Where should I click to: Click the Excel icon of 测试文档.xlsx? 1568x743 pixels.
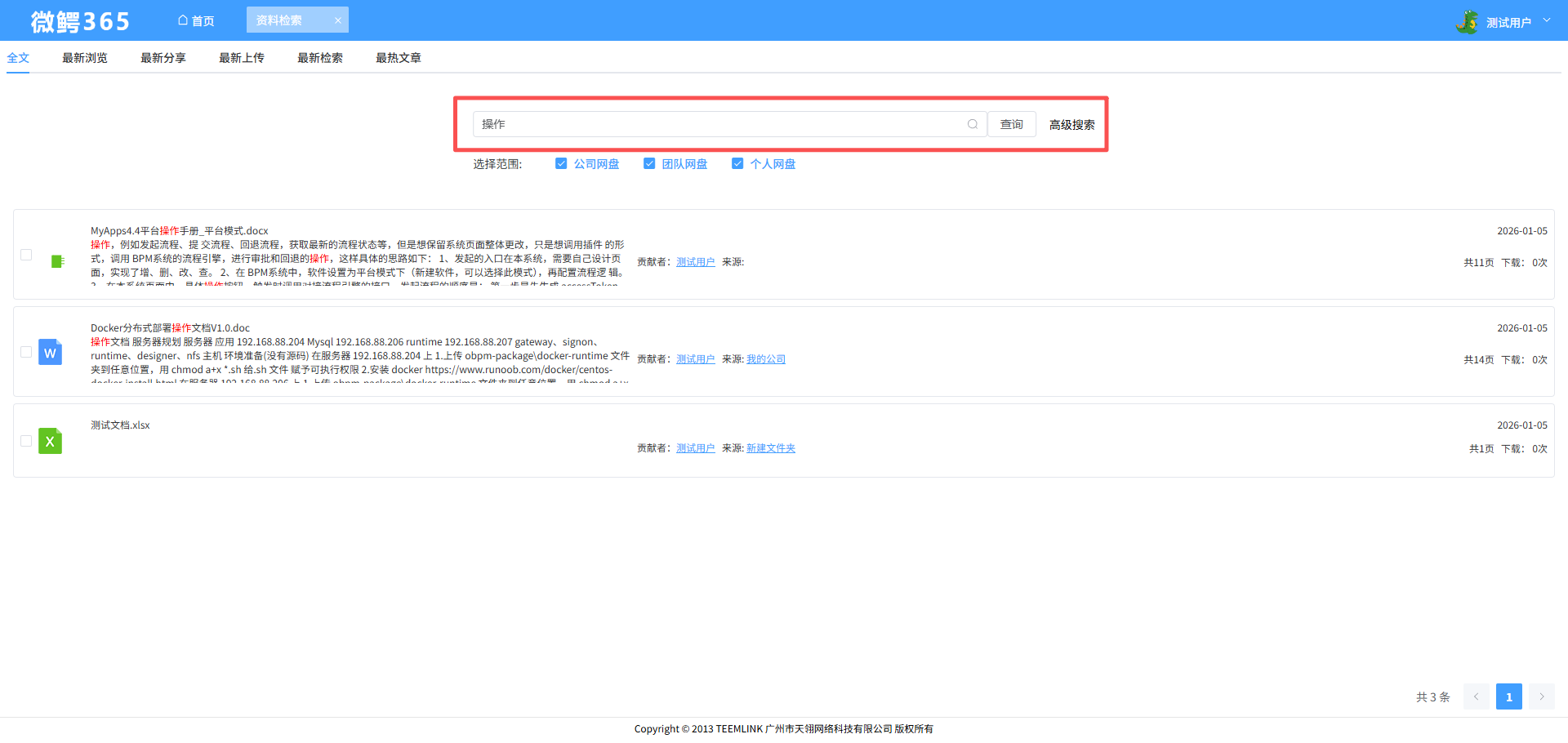coord(50,441)
